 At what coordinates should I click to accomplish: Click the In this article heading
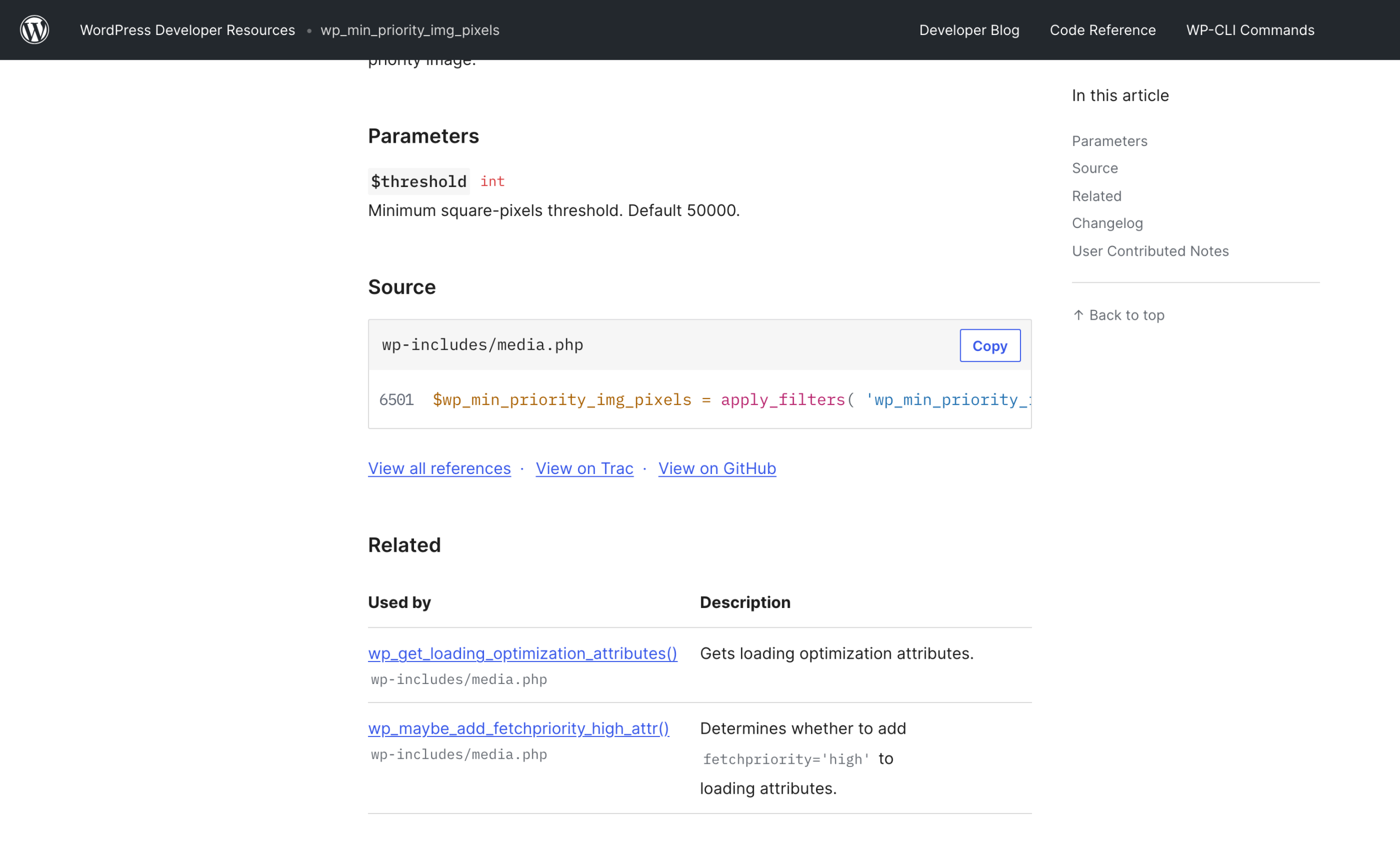coord(1120,96)
